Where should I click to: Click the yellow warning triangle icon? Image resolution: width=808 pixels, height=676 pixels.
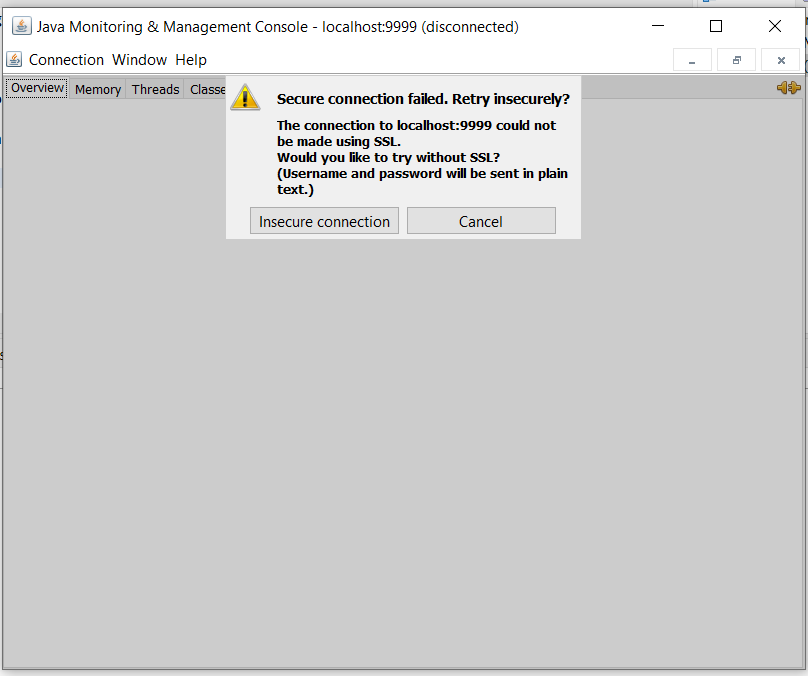point(245,97)
